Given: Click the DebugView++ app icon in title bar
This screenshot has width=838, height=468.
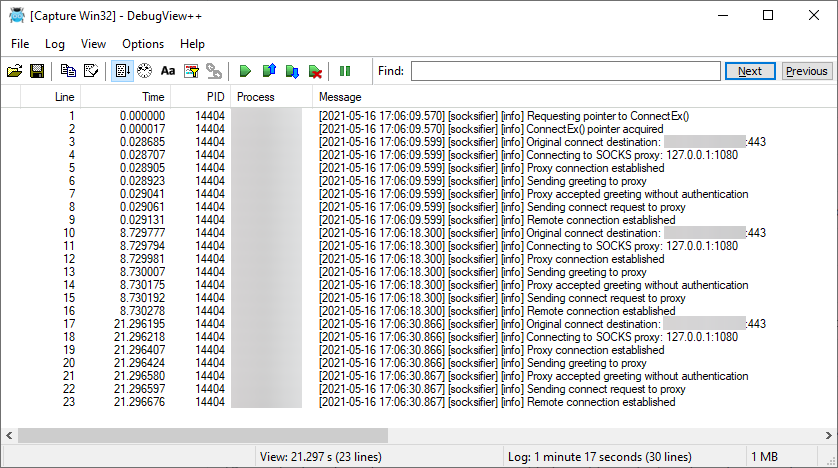Looking at the screenshot, I should pyautogui.click(x=17, y=15).
